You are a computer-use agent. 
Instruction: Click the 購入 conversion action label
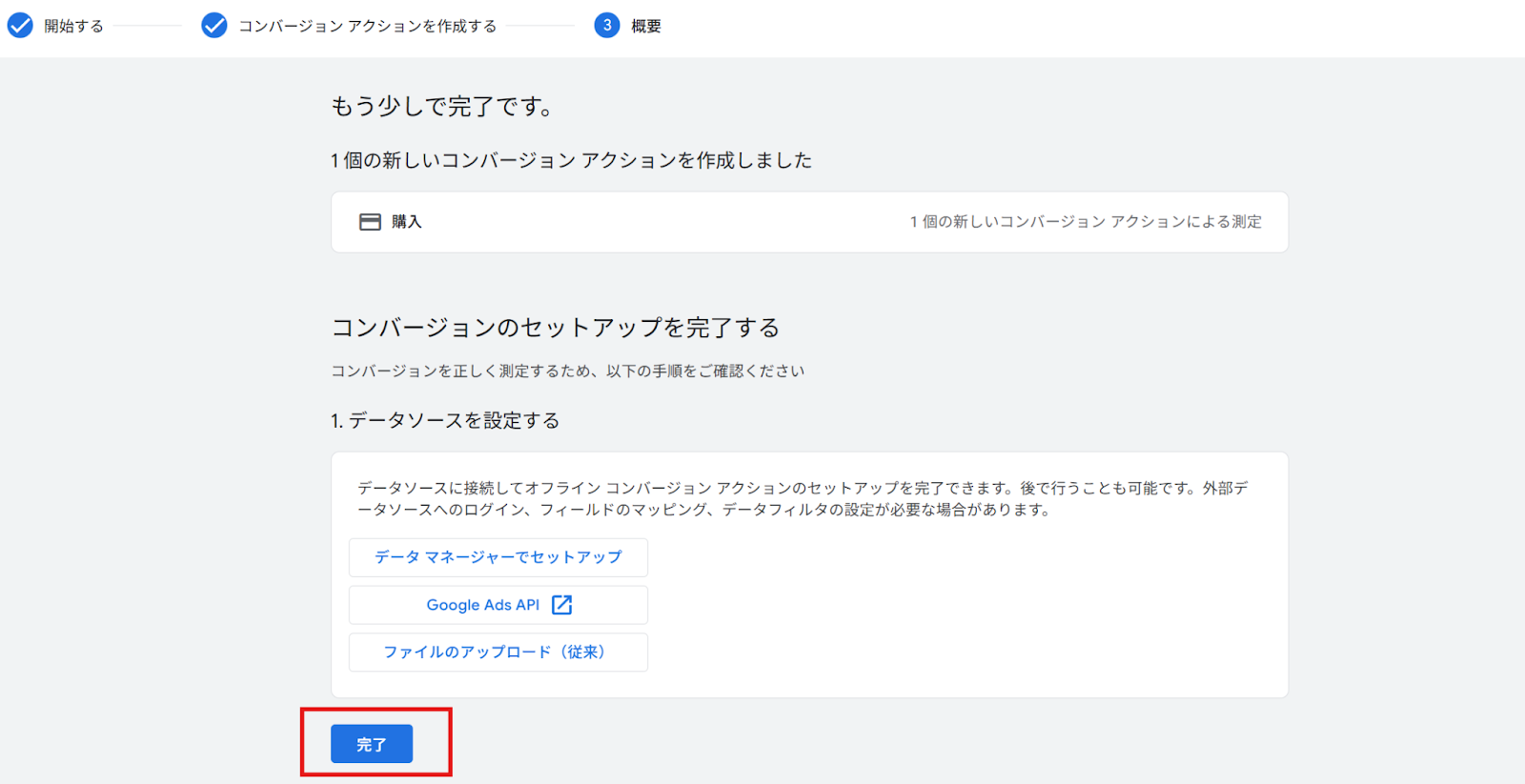coord(407,222)
